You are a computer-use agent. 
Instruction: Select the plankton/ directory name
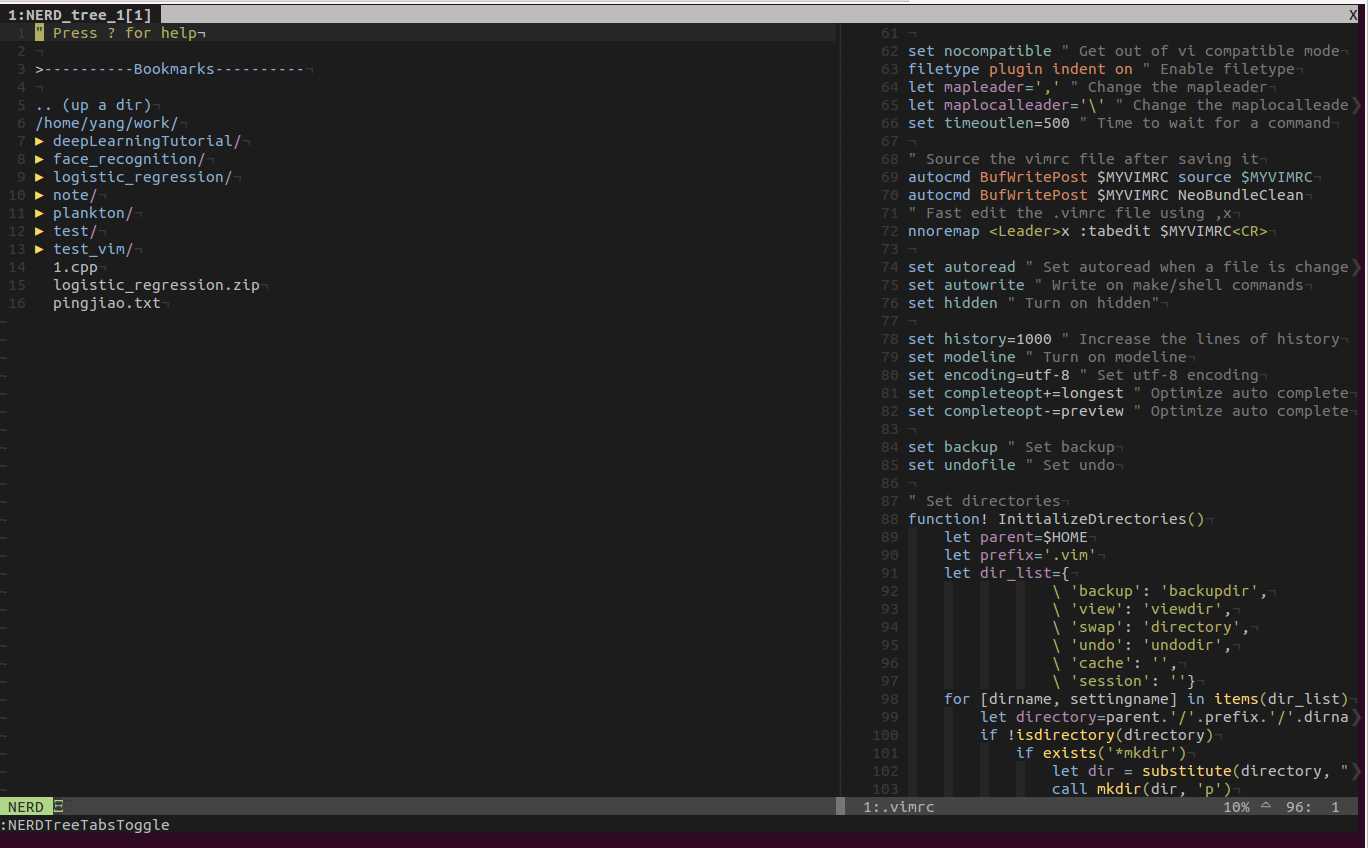click(x=93, y=213)
